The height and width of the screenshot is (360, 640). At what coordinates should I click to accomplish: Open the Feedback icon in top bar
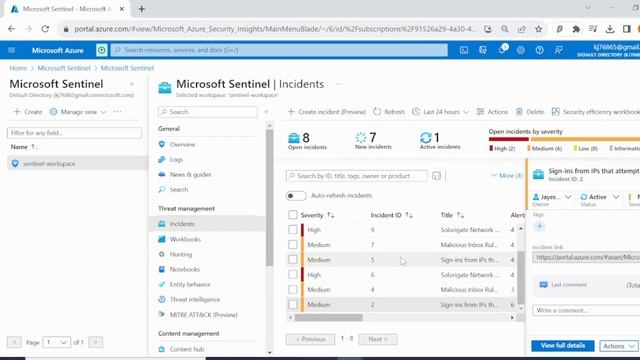pyautogui.click(x=558, y=50)
